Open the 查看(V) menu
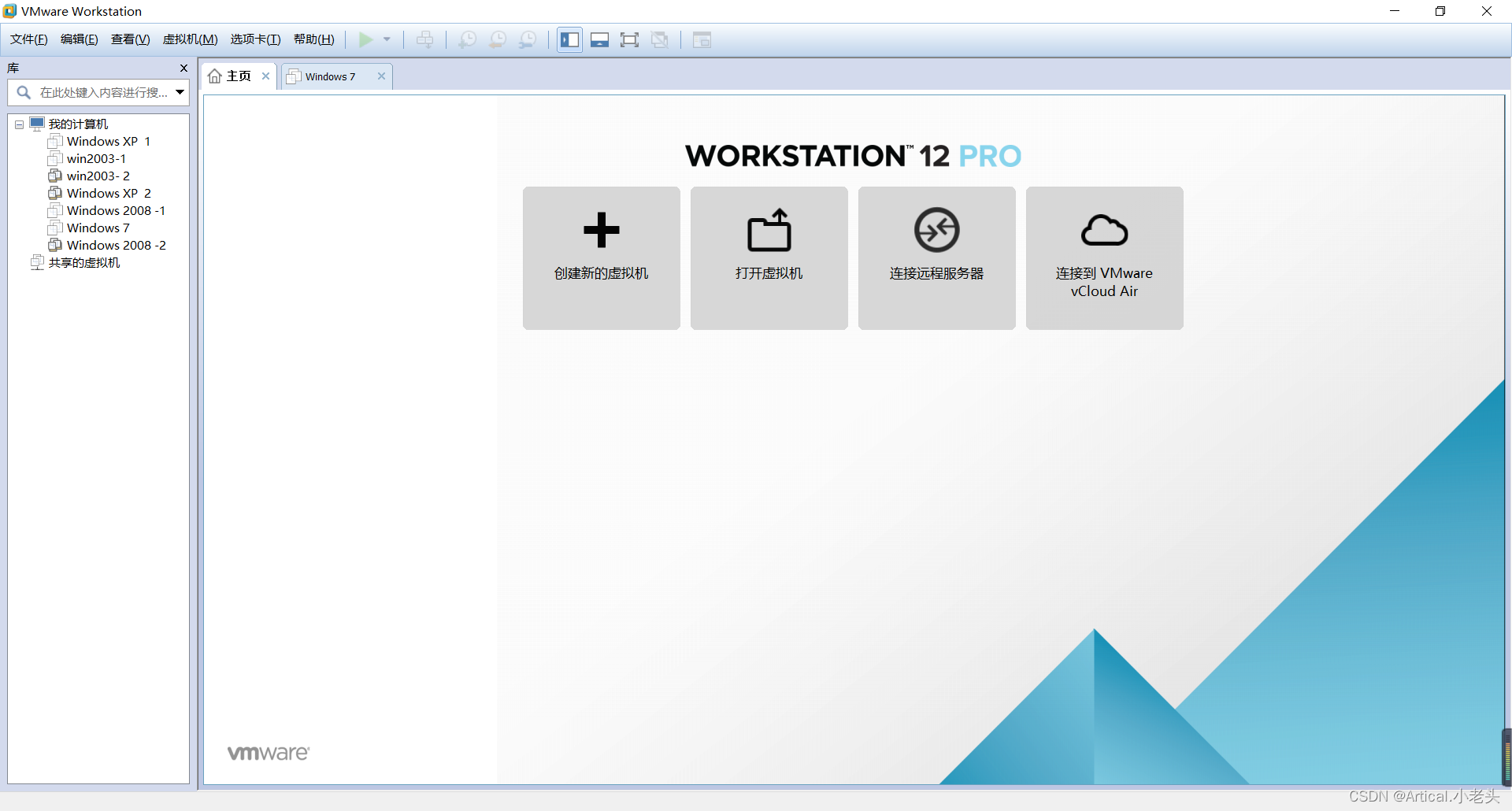 (x=131, y=39)
